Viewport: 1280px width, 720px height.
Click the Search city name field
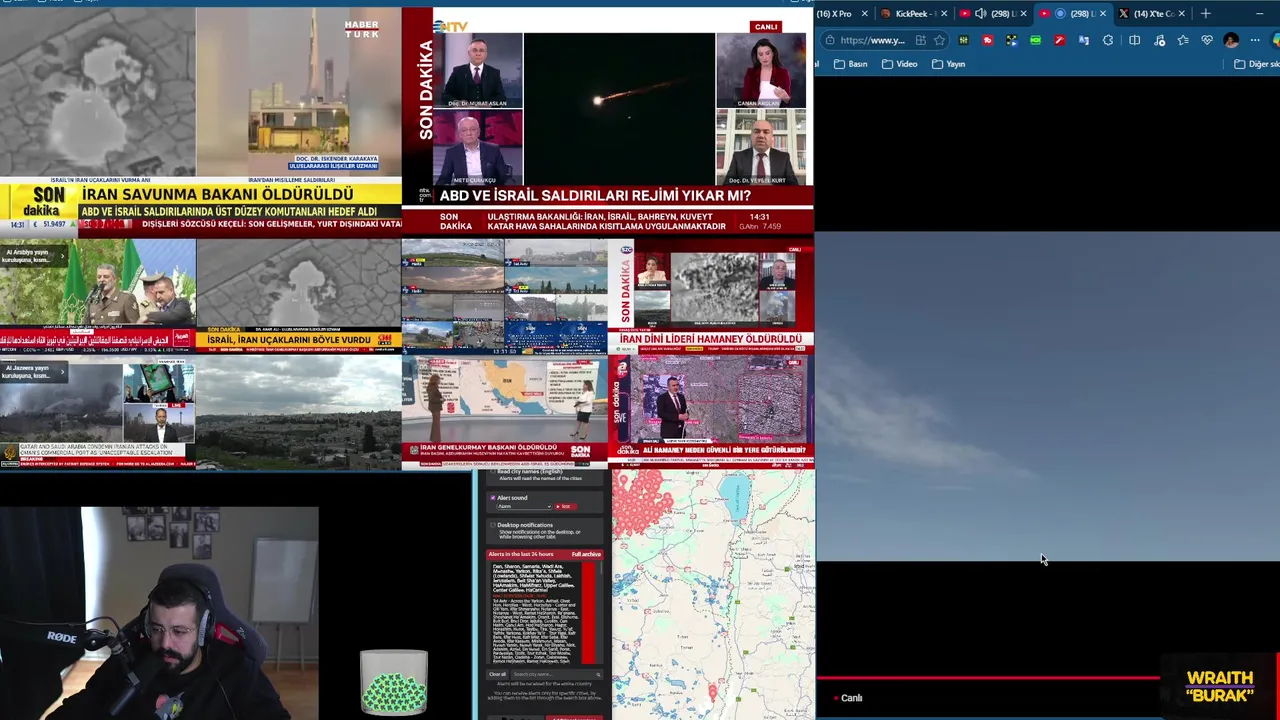(557, 675)
